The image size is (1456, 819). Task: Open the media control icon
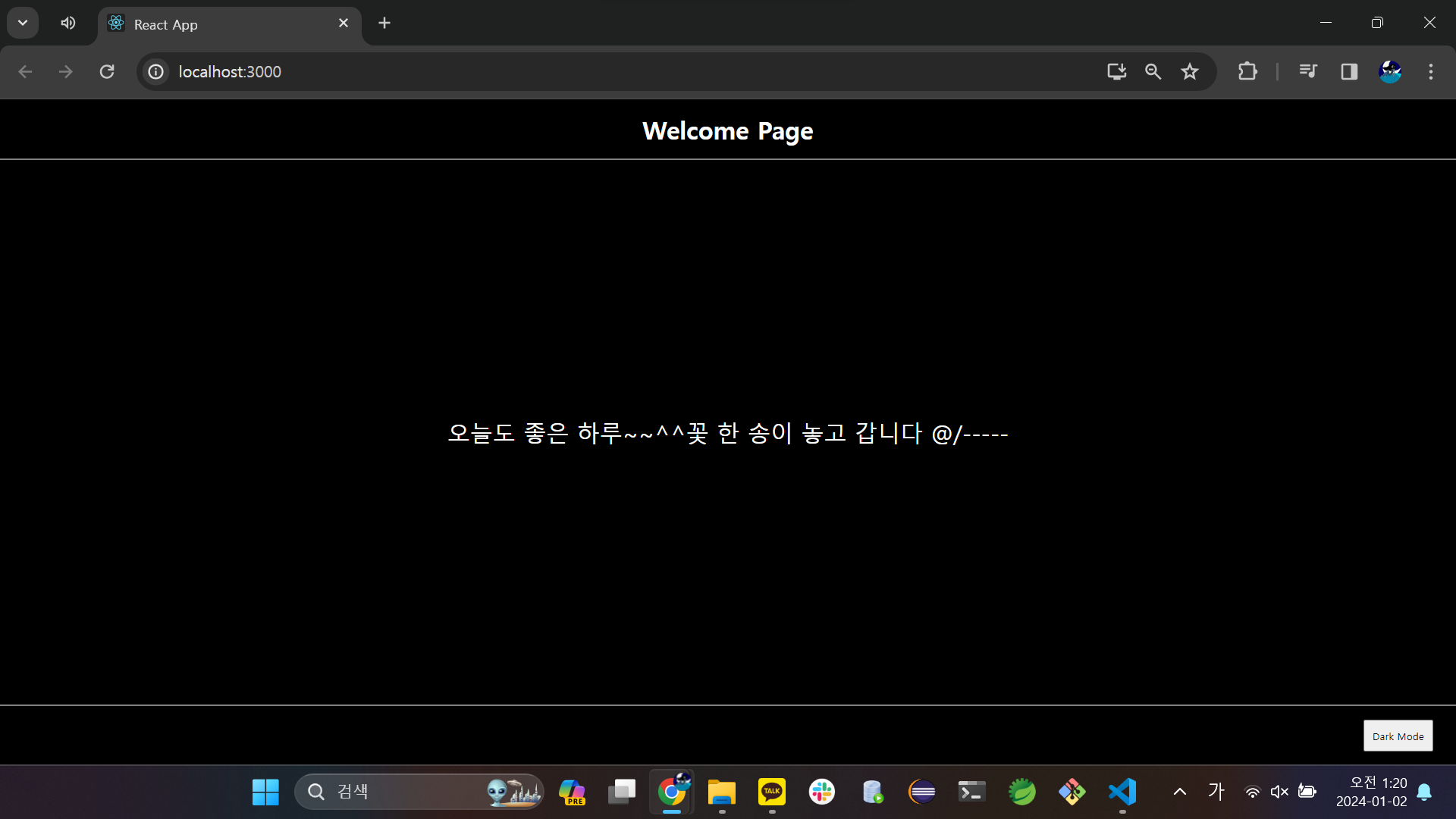point(1308,71)
